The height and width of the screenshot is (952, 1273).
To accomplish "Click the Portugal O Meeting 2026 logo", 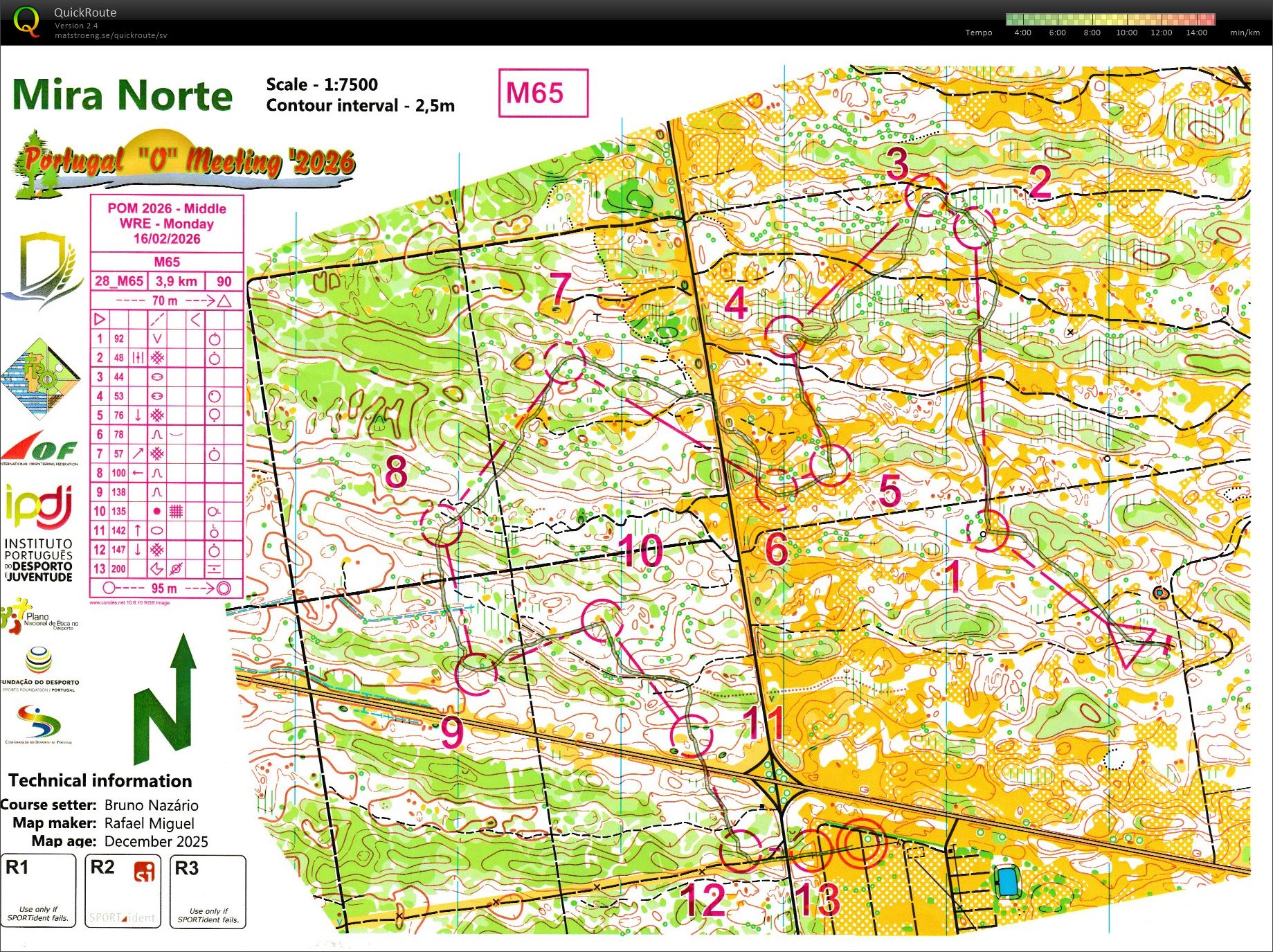I will click(x=184, y=161).
